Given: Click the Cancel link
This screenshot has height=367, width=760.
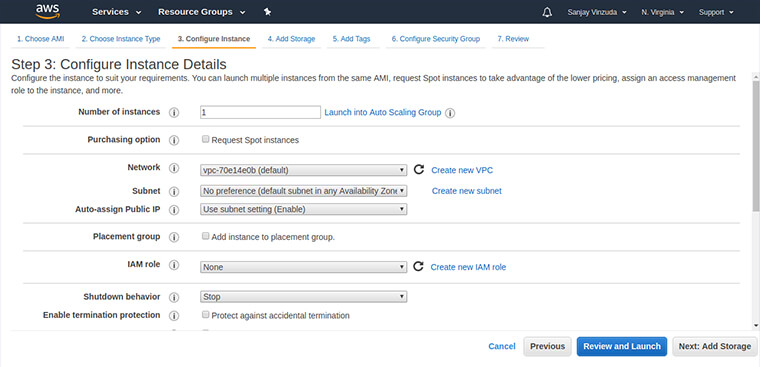Looking at the screenshot, I should [x=502, y=346].
